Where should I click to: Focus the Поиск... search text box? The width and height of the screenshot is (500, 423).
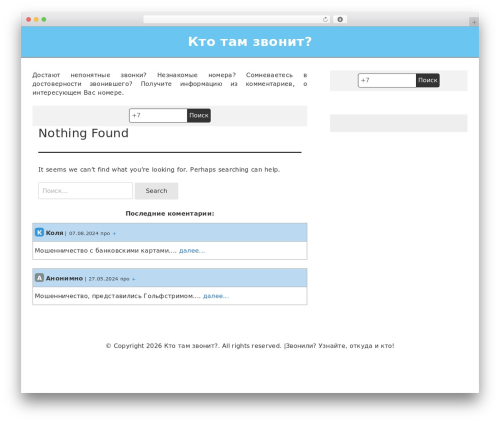point(85,191)
